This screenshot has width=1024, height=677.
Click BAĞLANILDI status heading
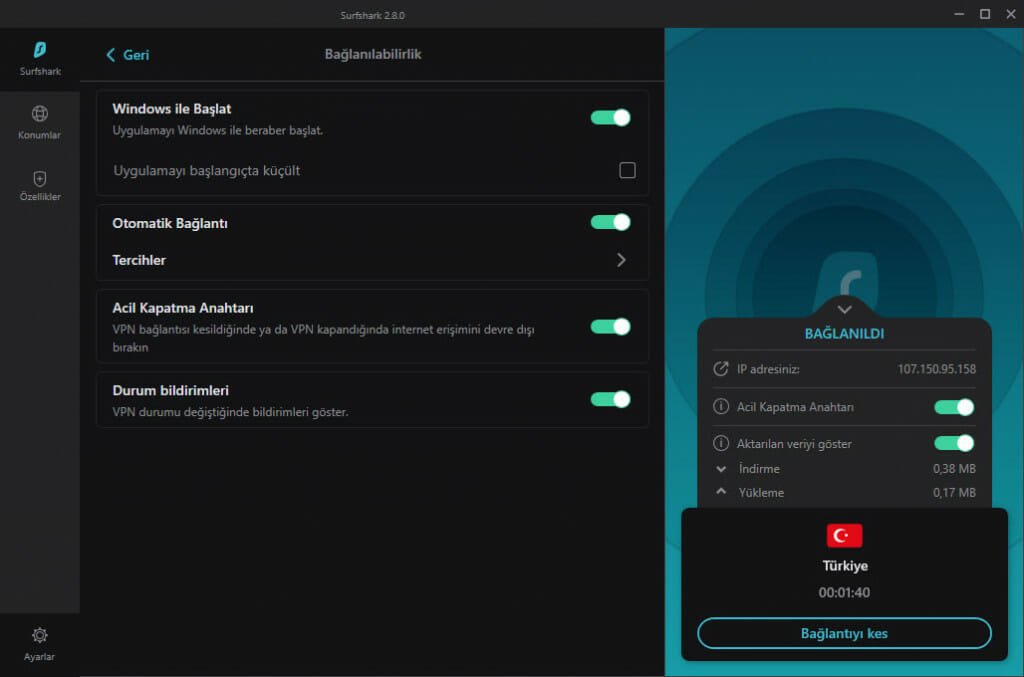click(844, 334)
